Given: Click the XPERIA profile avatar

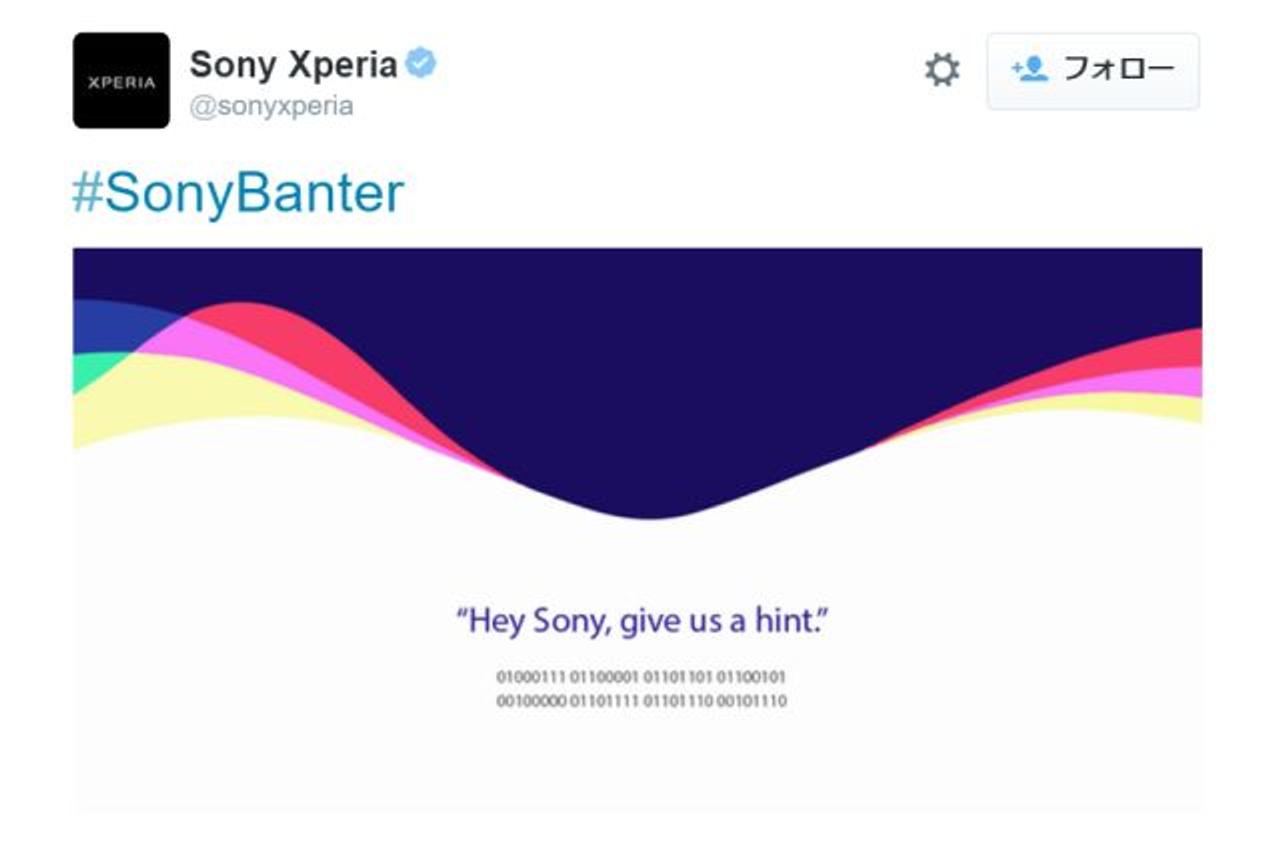Looking at the screenshot, I should [x=121, y=80].
